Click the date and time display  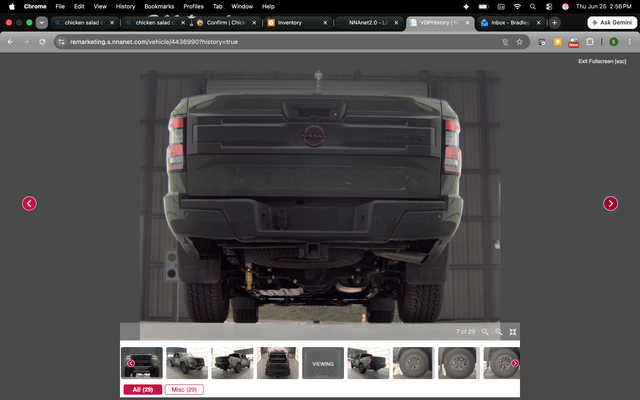tap(604, 7)
